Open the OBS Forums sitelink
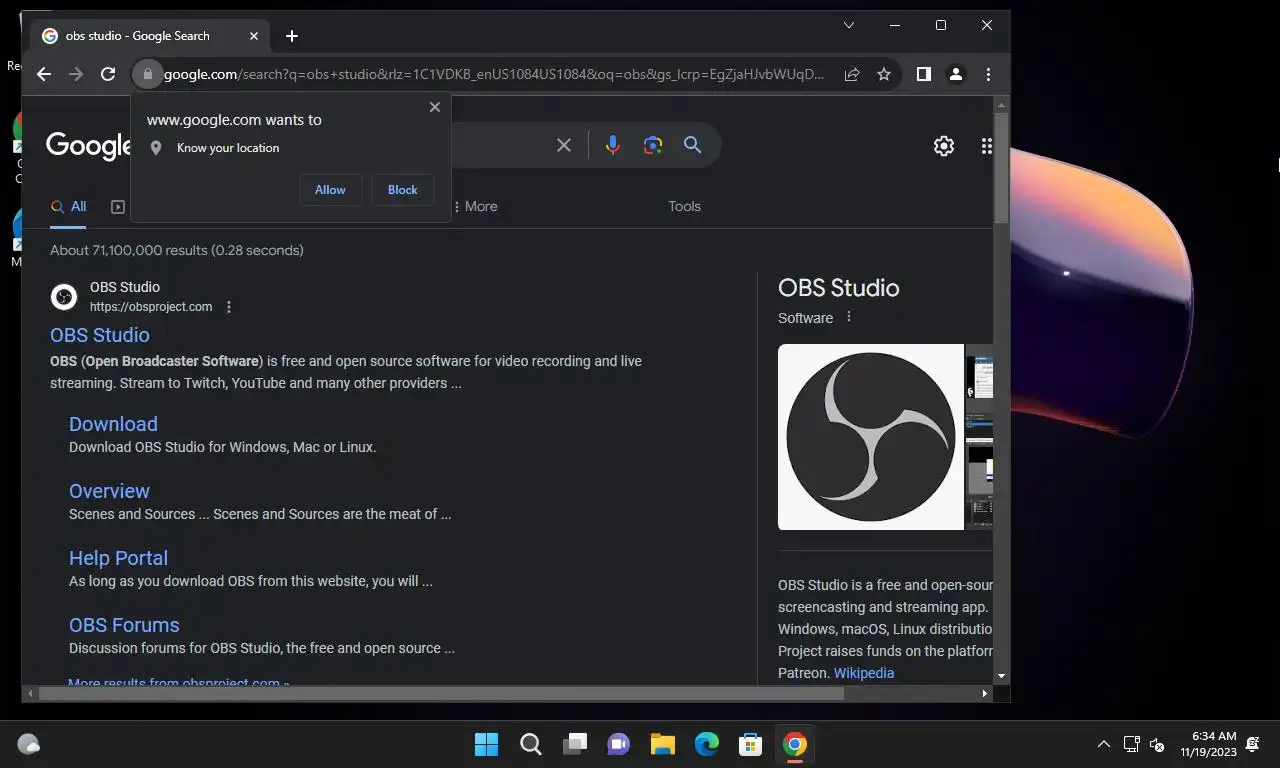 click(124, 625)
